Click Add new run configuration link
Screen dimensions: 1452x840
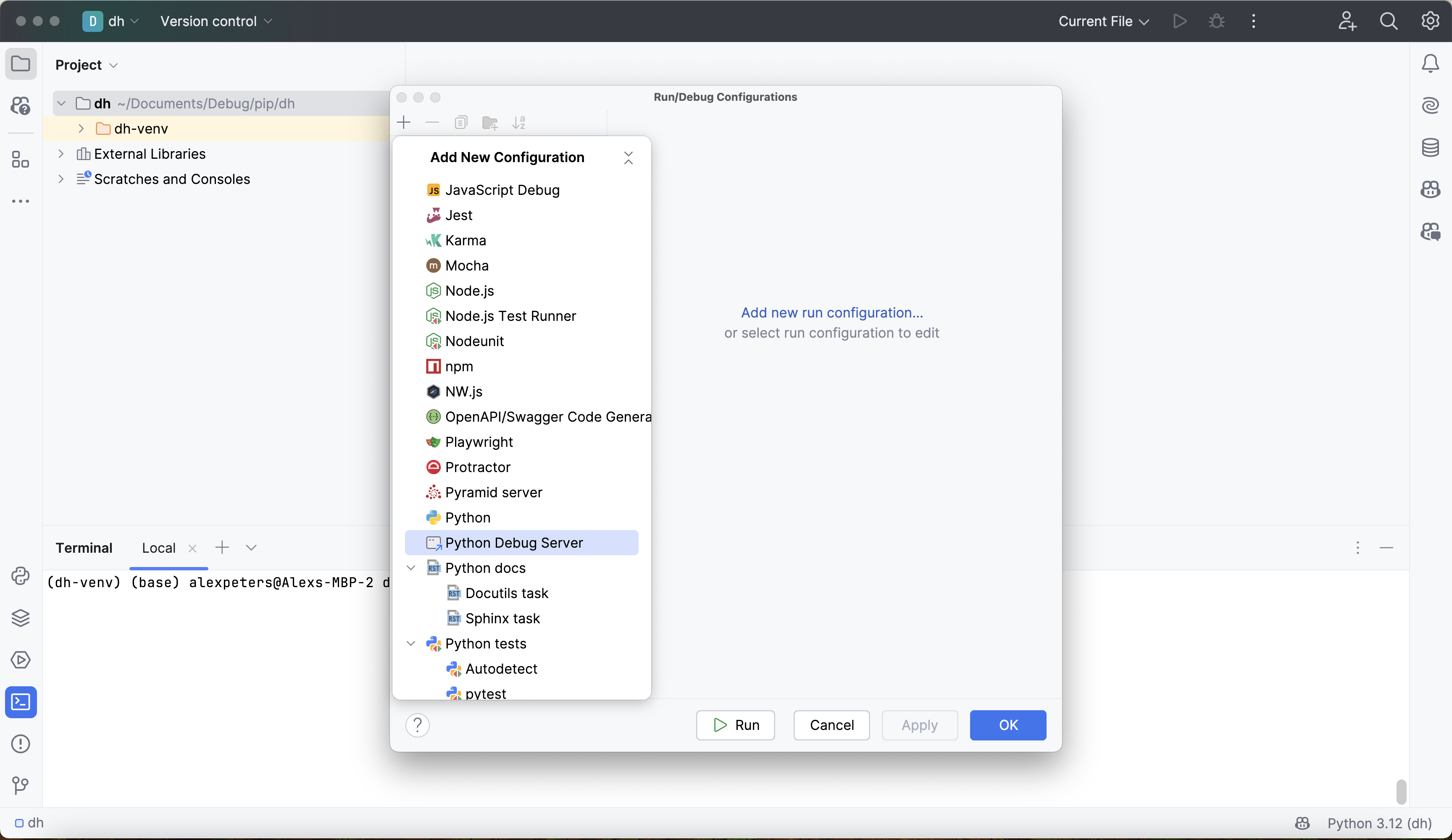tap(831, 312)
